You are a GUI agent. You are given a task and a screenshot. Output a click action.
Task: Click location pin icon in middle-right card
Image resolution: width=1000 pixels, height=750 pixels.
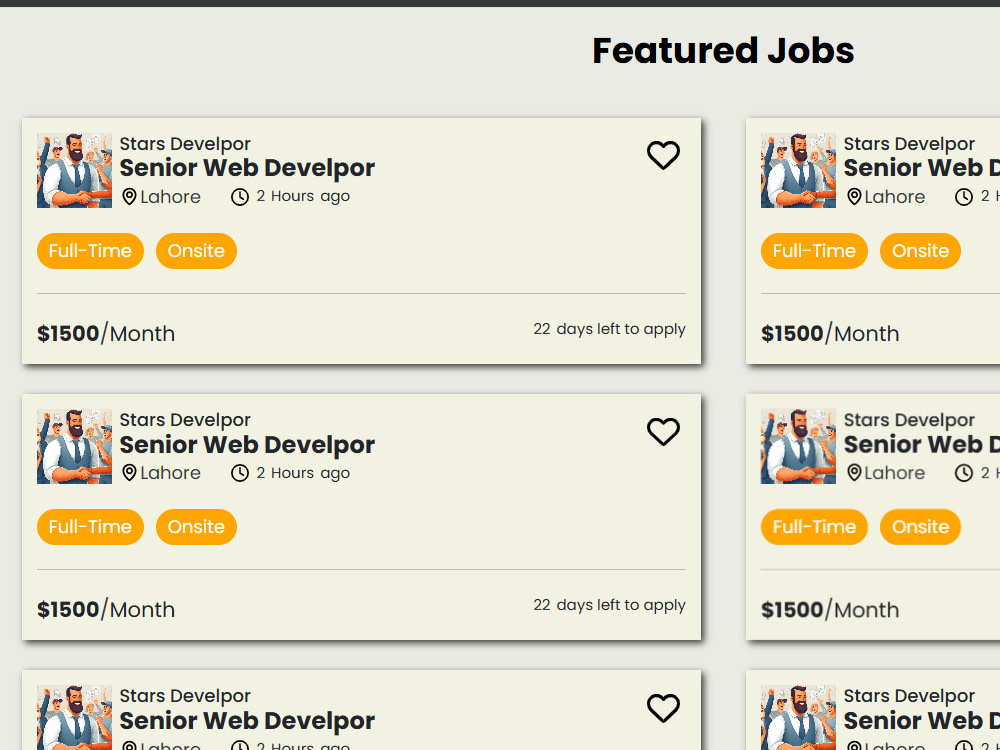854,473
